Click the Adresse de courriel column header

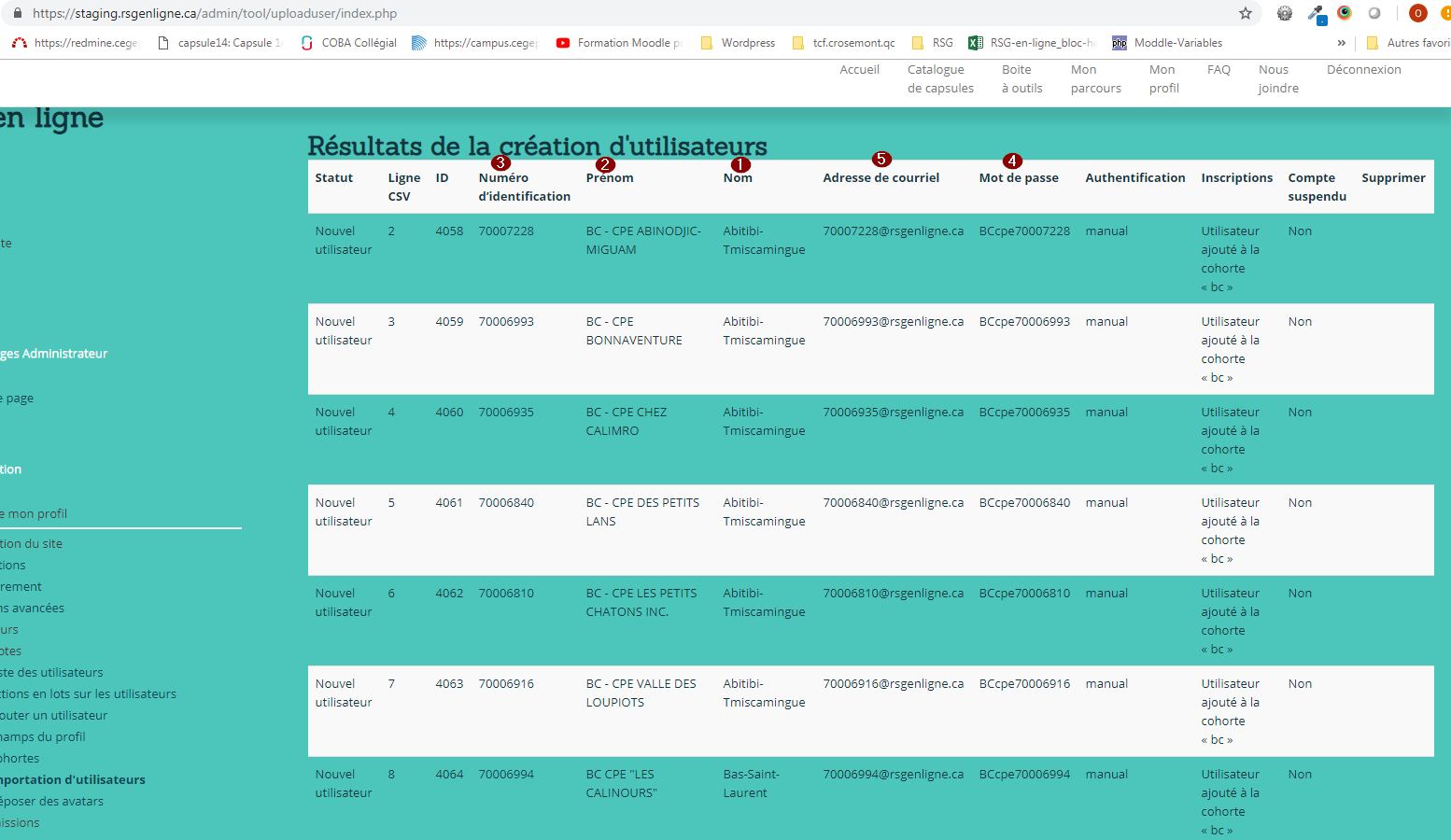[880, 178]
